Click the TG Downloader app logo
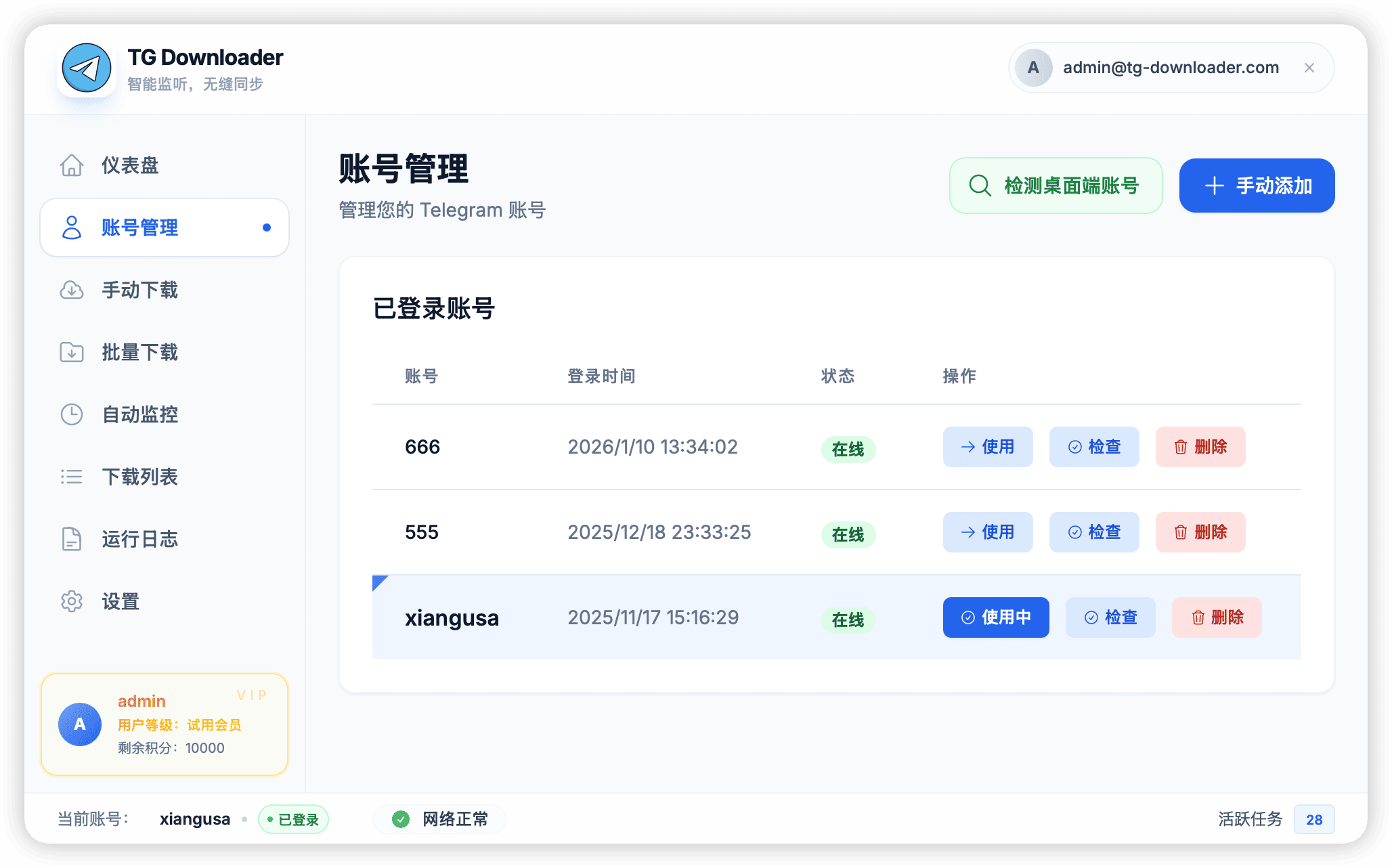 [87, 67]
